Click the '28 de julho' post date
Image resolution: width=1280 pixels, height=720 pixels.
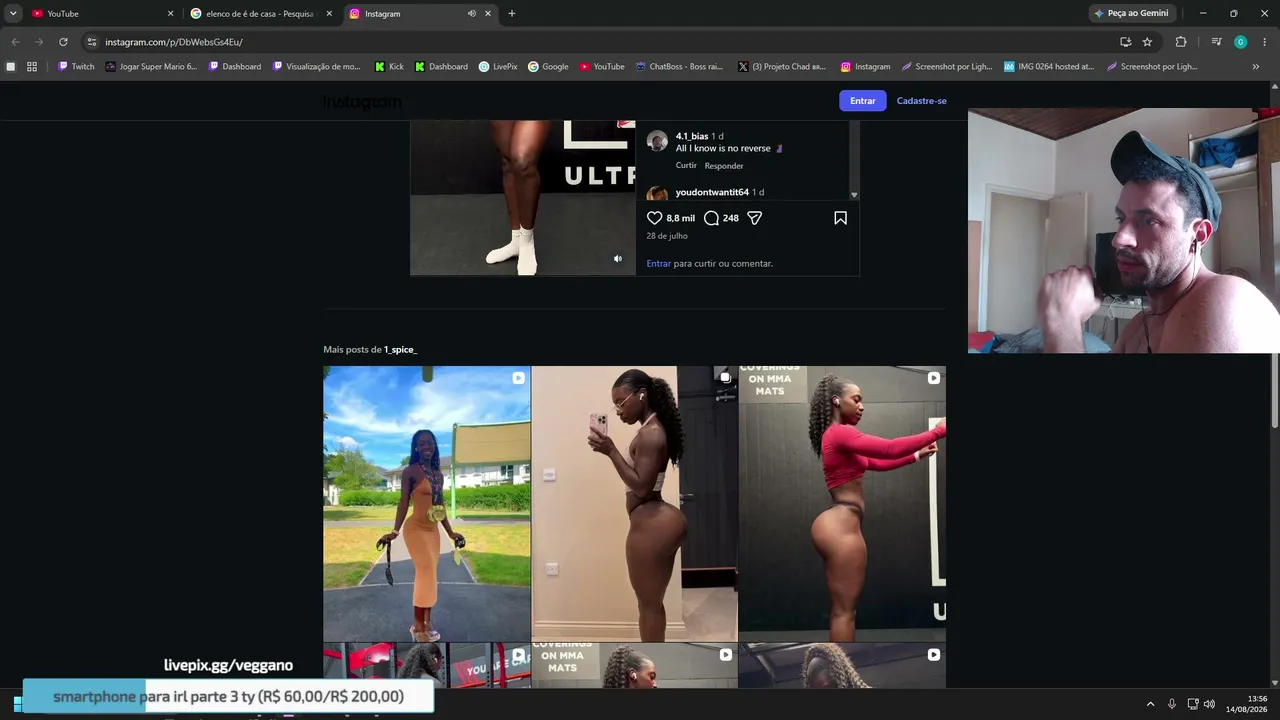tap(667, 236)
